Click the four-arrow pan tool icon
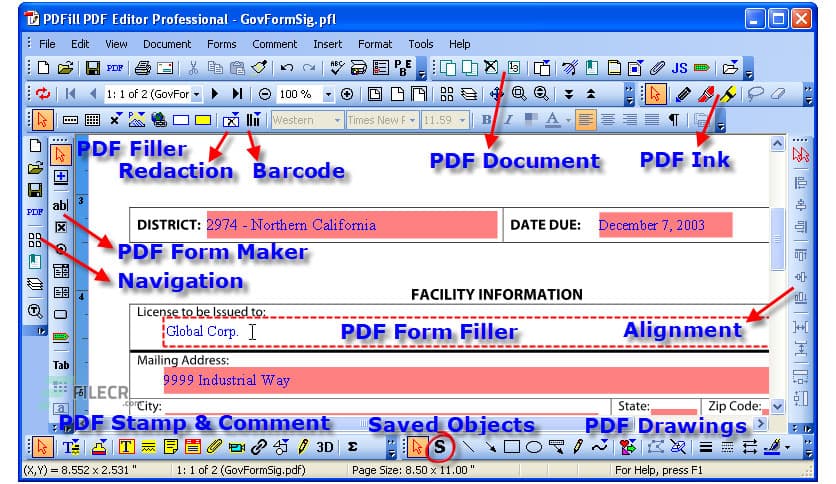Screen dimensions: 836x484 496,94
